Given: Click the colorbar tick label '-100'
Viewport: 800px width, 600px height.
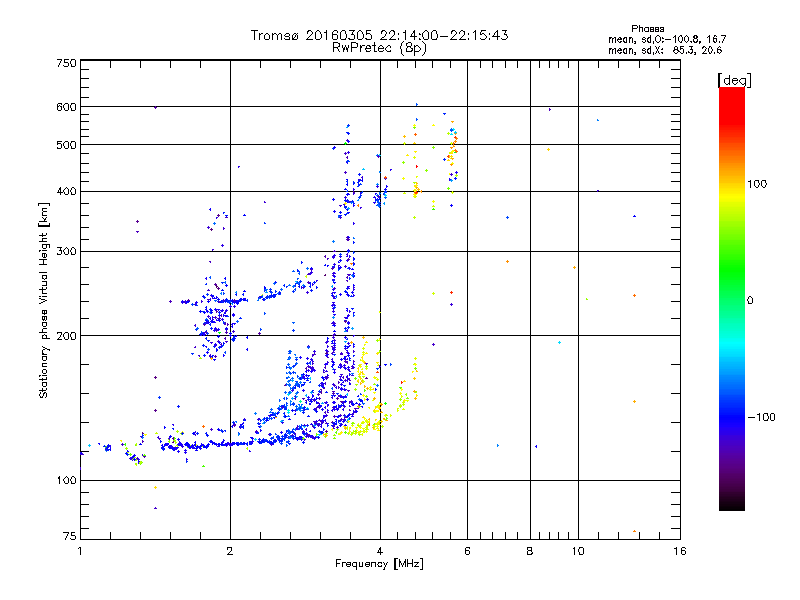Looking at the screenshot, I should [x=761, y=417].
